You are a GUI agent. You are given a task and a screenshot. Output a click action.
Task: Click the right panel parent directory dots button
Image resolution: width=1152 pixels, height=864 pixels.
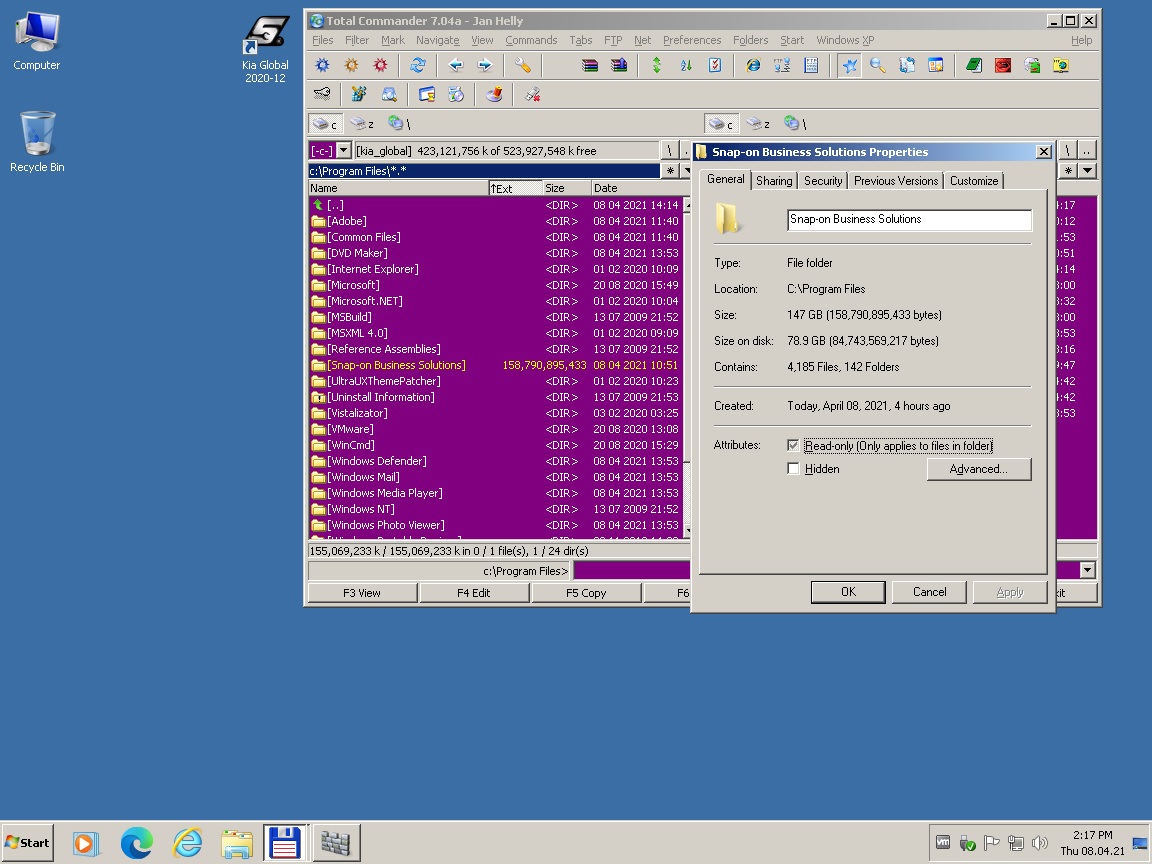(1087, 151)
